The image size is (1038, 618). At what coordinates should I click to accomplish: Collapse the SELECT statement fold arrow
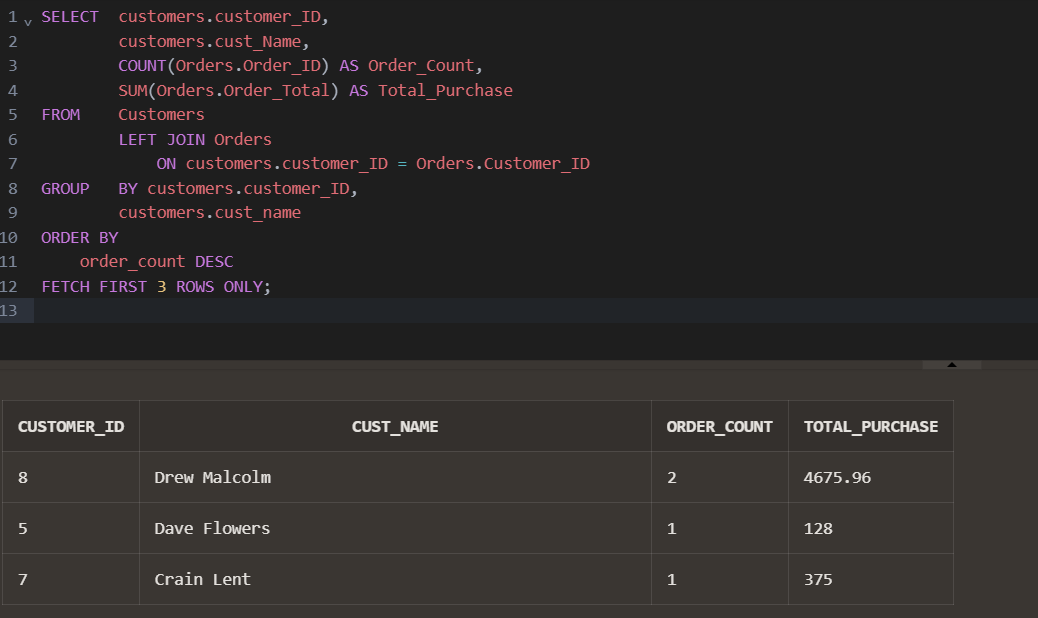[x=28, y=22]
